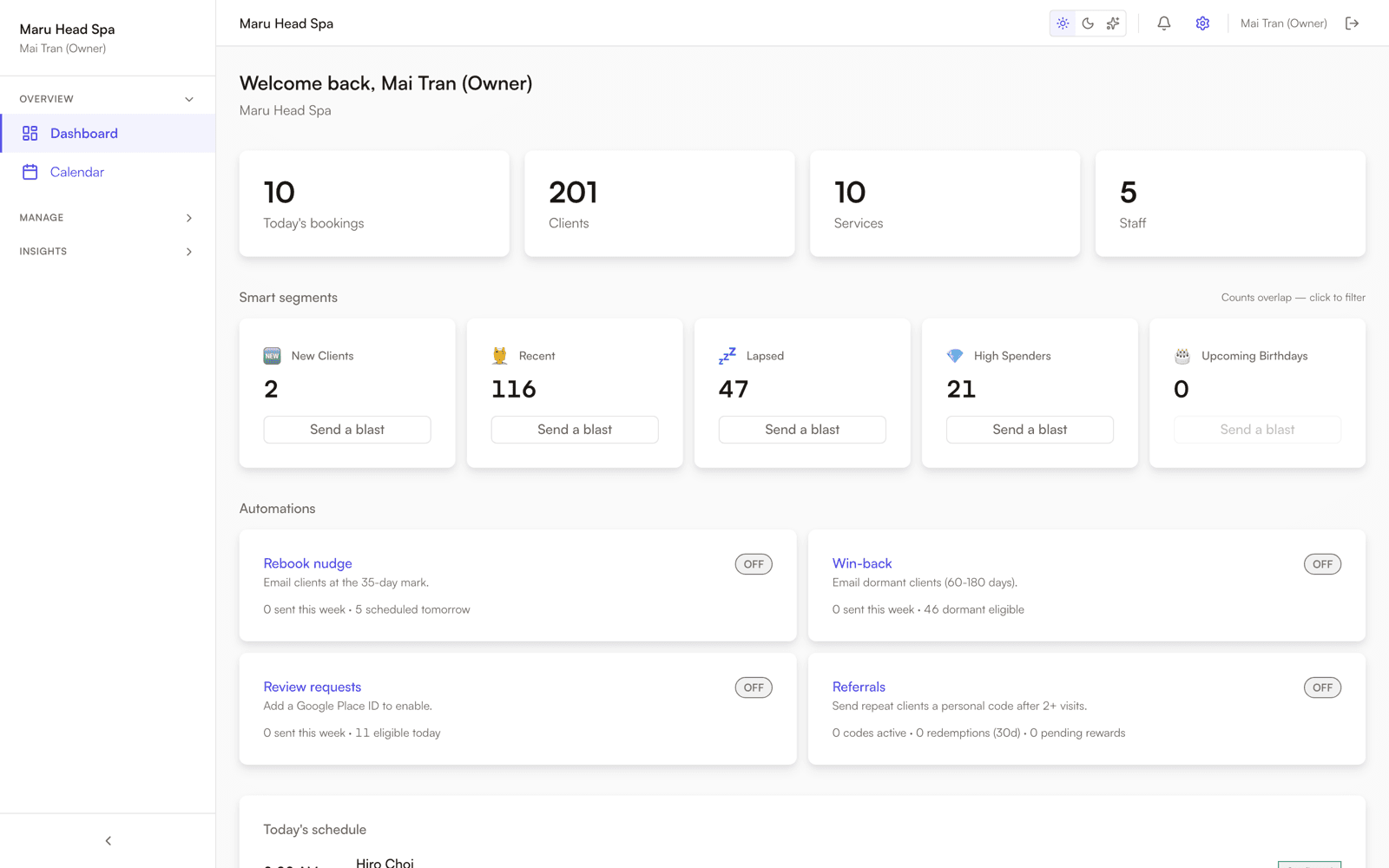
Task: Send a blast to High Spenders
Action: coord(1030,430)
